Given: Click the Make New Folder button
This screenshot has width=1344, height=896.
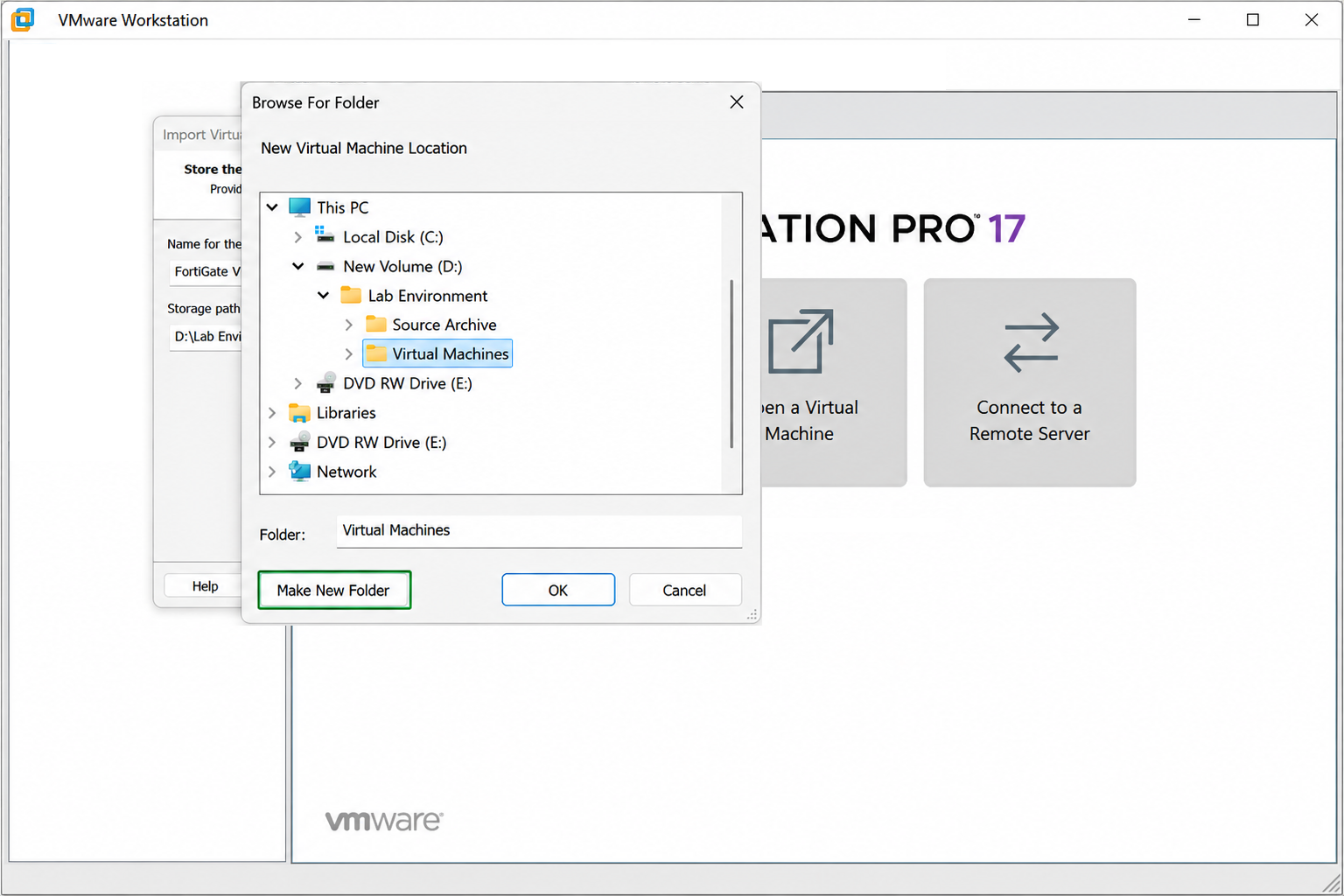Looking at the screenshot, I should 334,590.
